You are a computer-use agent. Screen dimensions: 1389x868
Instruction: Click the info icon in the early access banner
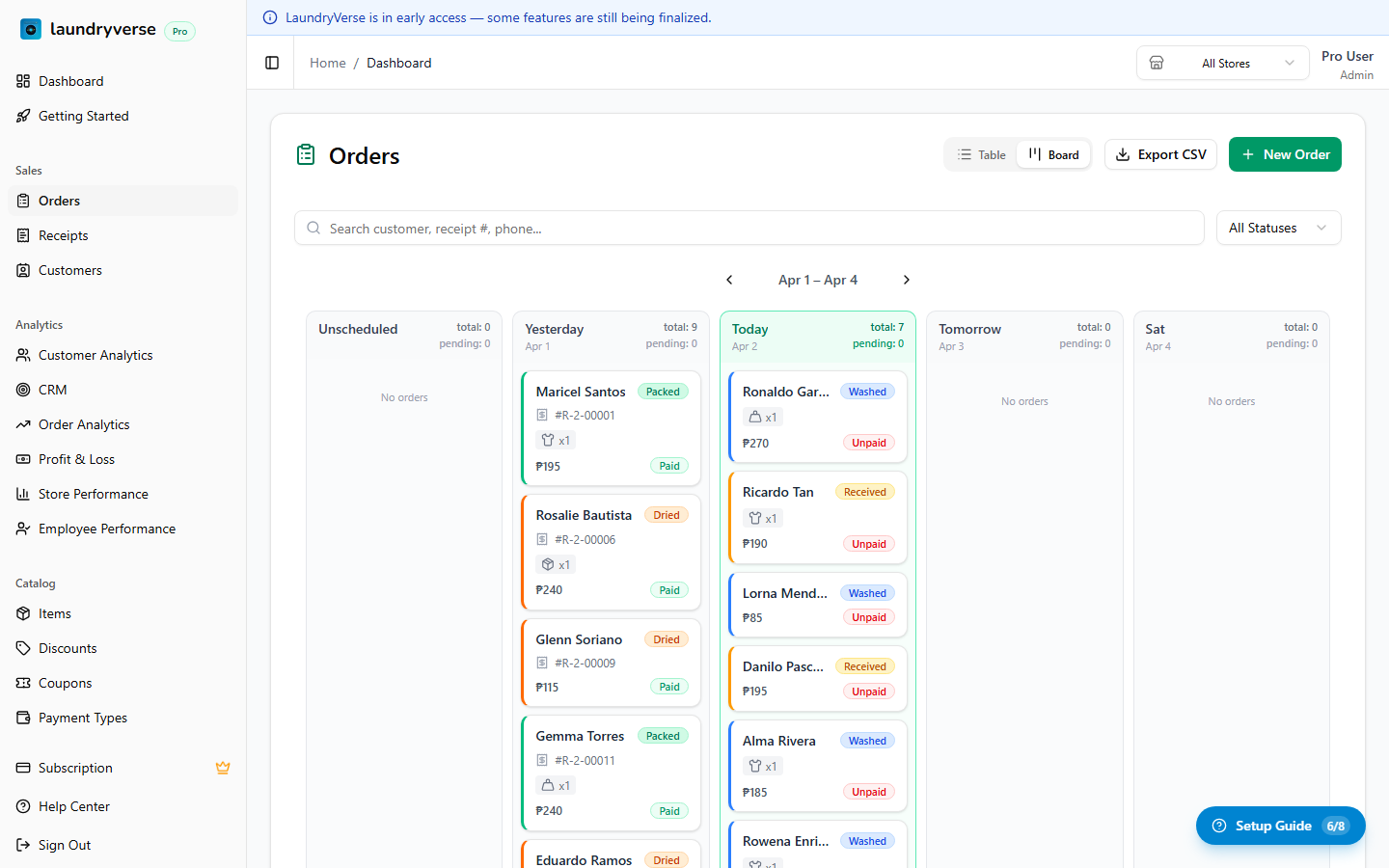tap(270, 17)
